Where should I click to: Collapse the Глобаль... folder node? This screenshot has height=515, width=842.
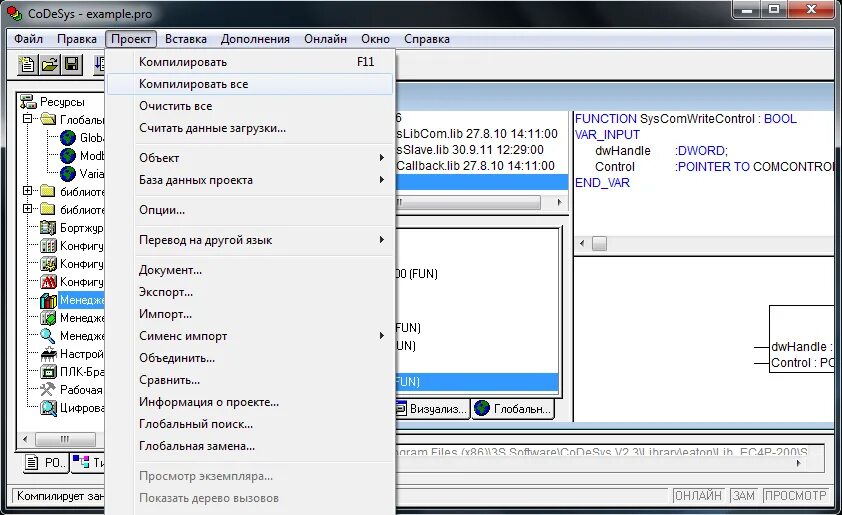[x=27, y=118]
